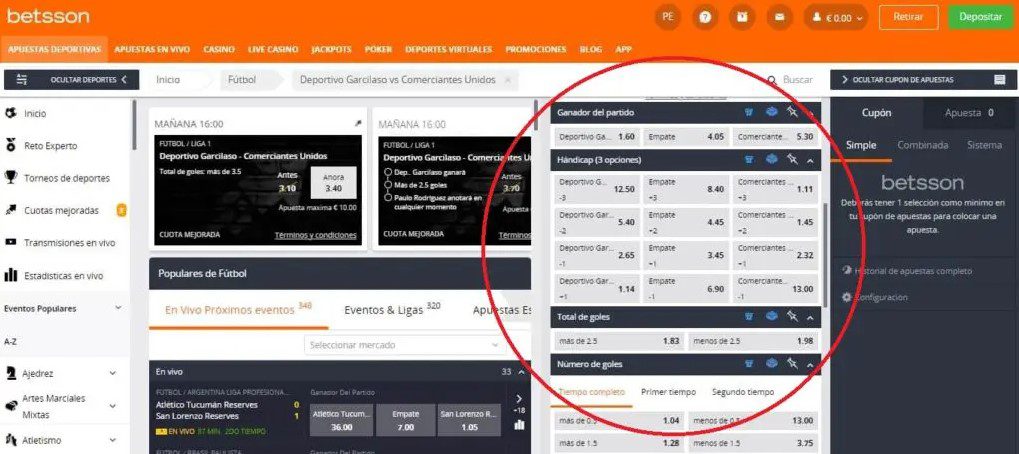The image size is (1019, 454).
Task: Collapse the En vivo events section
Action: click(x=521, y=372)
